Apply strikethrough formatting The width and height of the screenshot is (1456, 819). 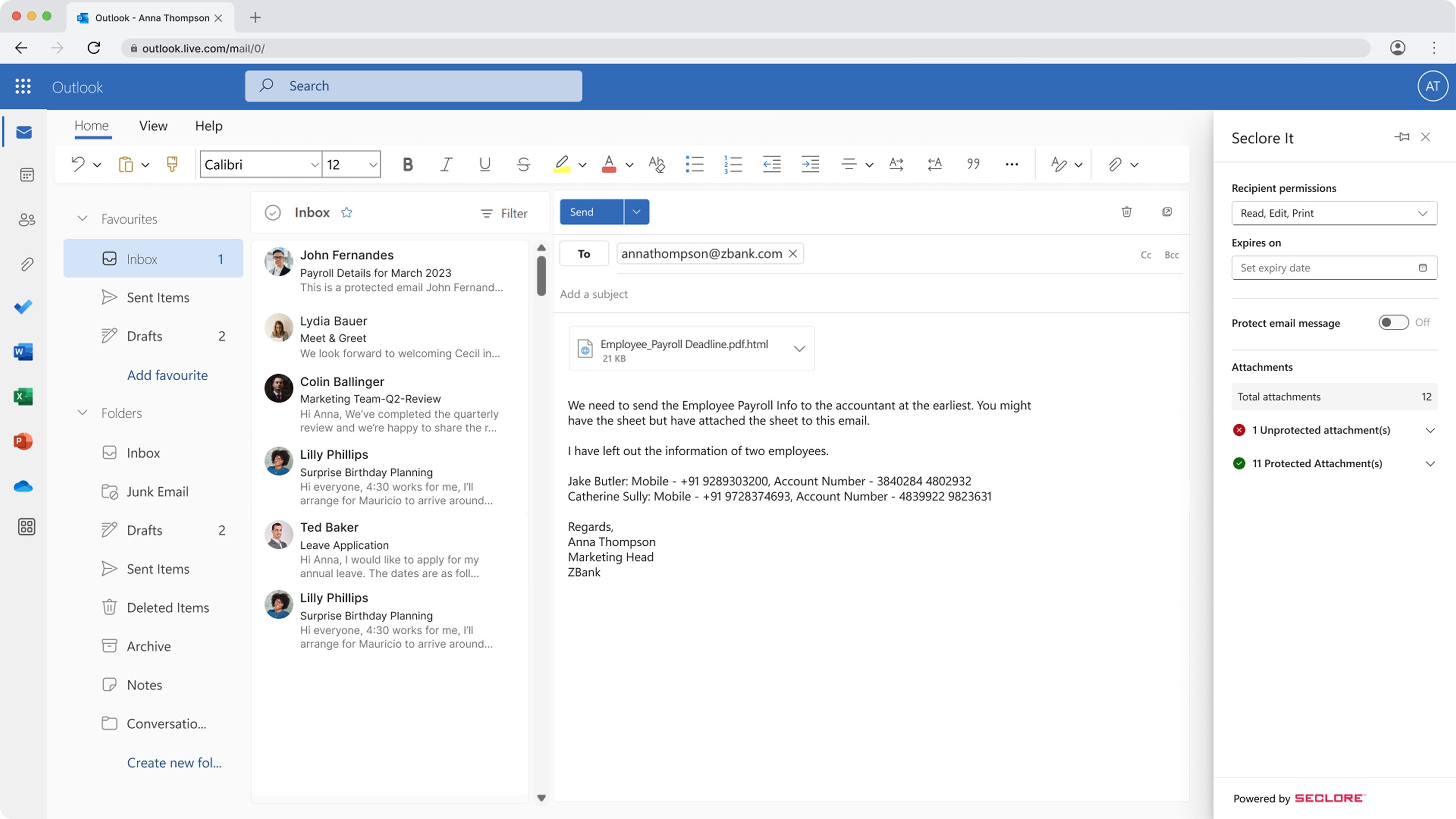click(x=523, y=165)
